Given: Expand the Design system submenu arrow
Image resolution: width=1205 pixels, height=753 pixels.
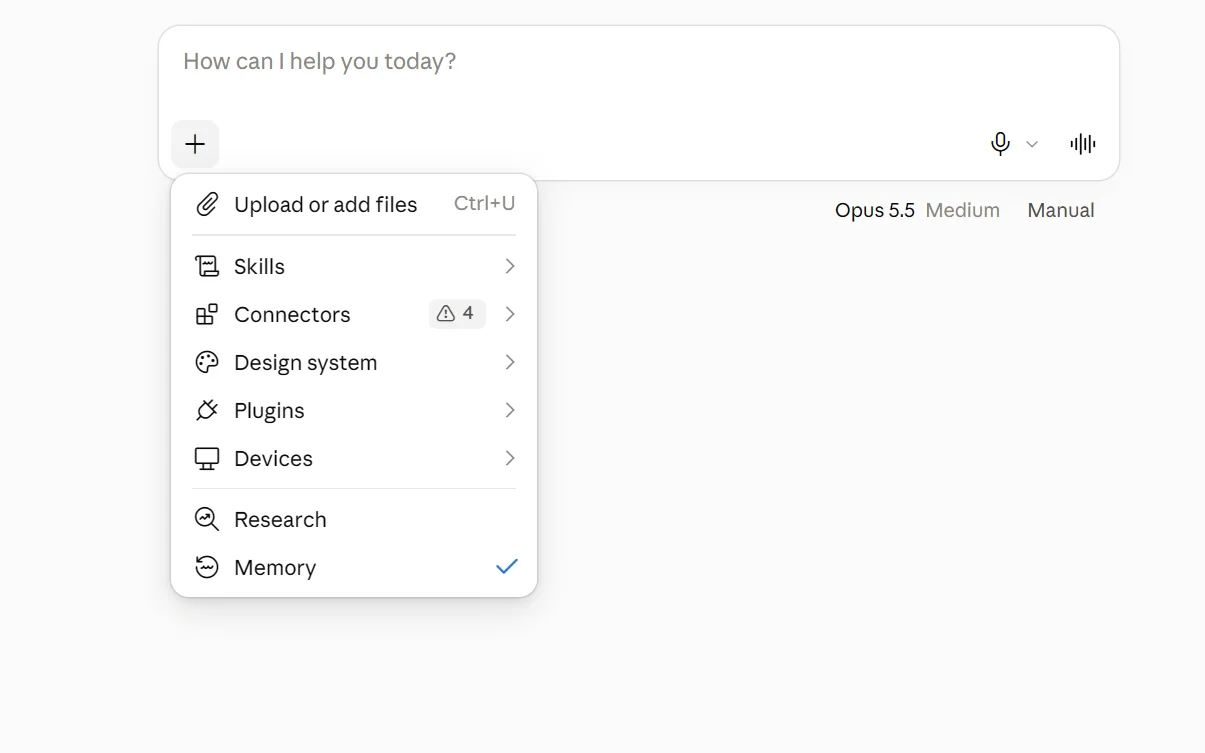Looking at the screenshot, I should coord(510,362).
